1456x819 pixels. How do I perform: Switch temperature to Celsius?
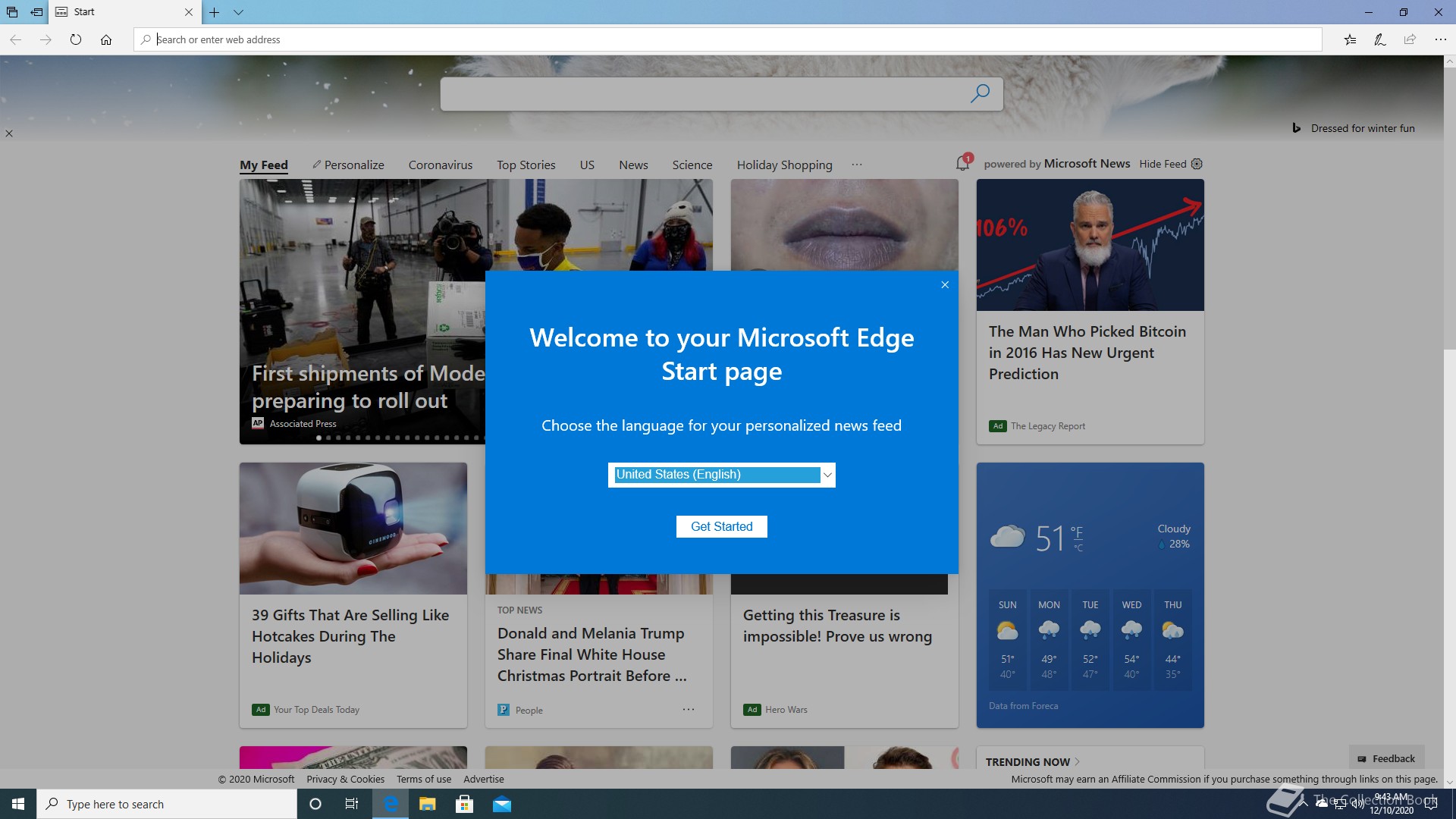[1078, 548]
